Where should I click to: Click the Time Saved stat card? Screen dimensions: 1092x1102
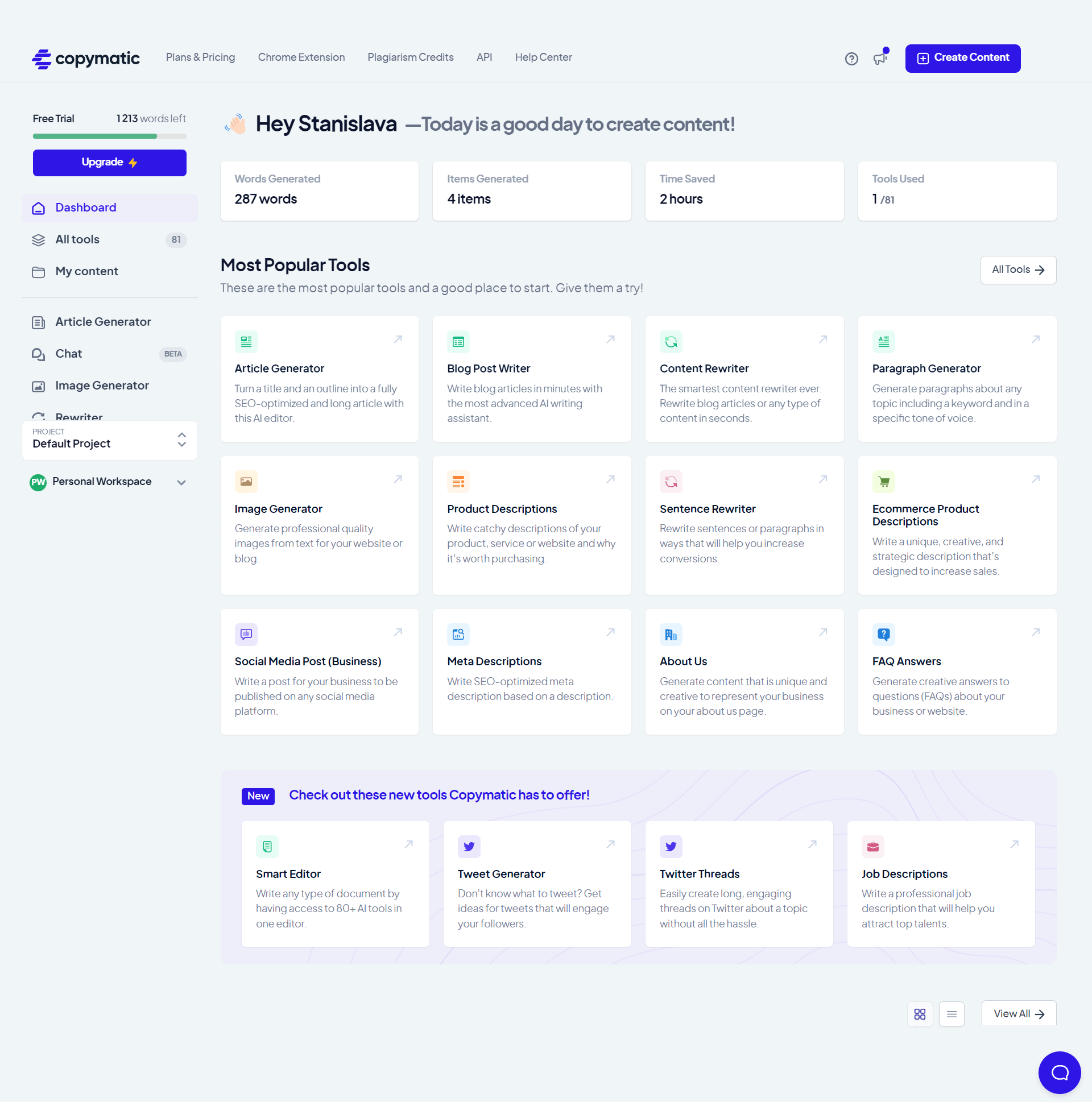pos(744,191)
